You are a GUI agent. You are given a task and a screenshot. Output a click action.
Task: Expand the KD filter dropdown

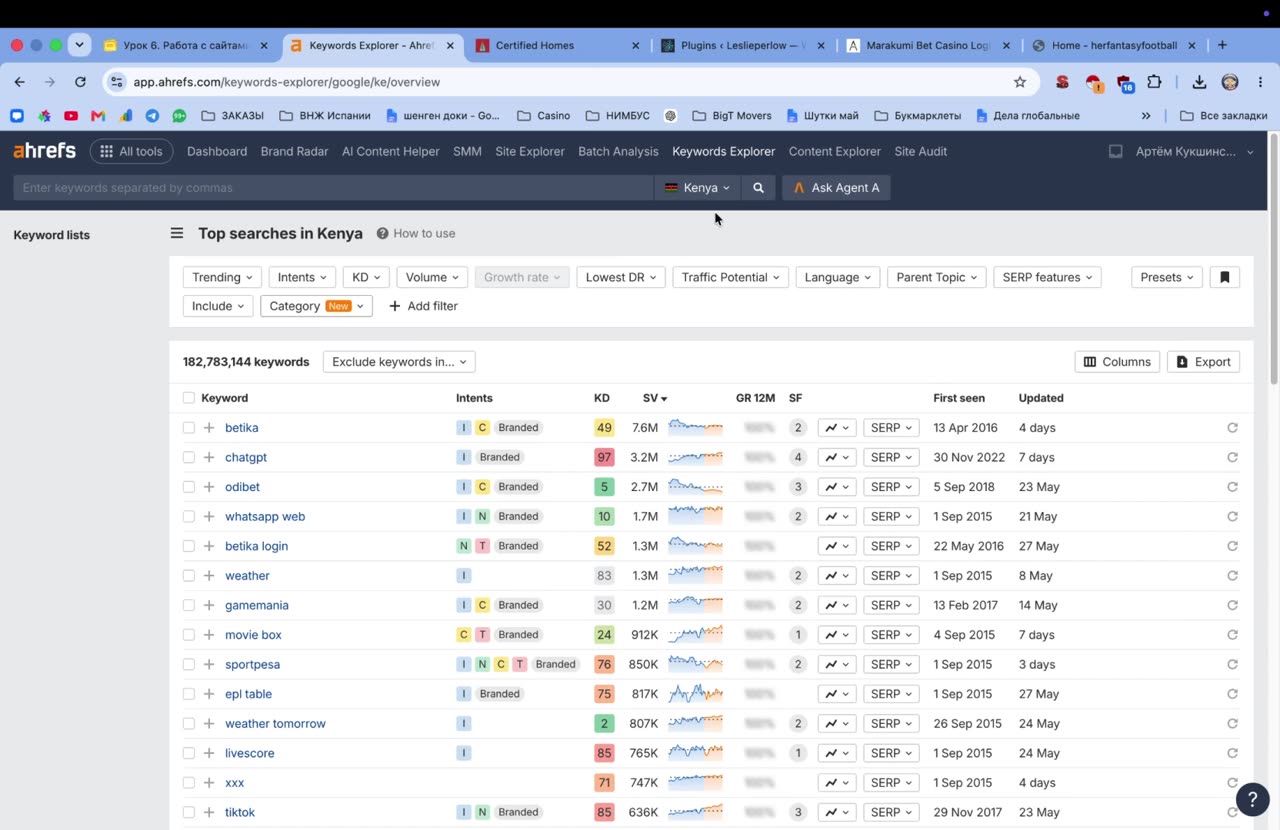(366, 277)
